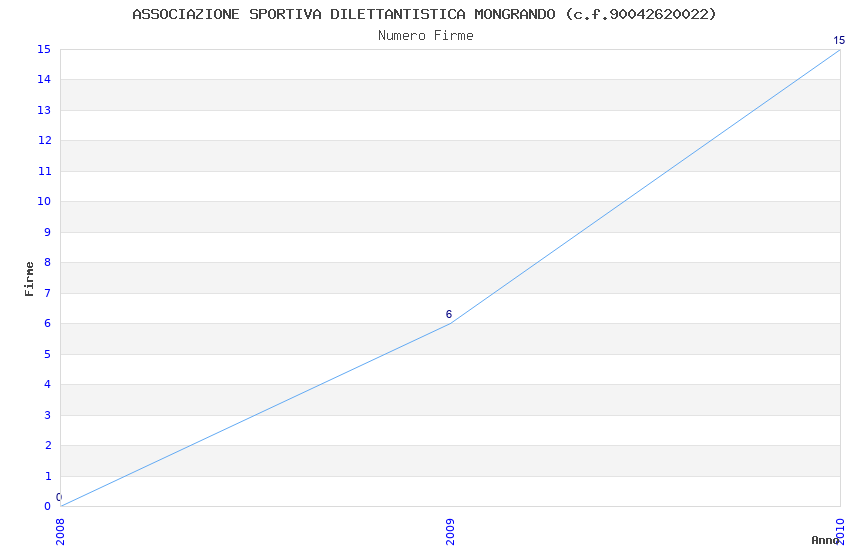Screen dimensions: 850x550
Task: Click the y-axis tick label 14
Action: coord(44,79)
